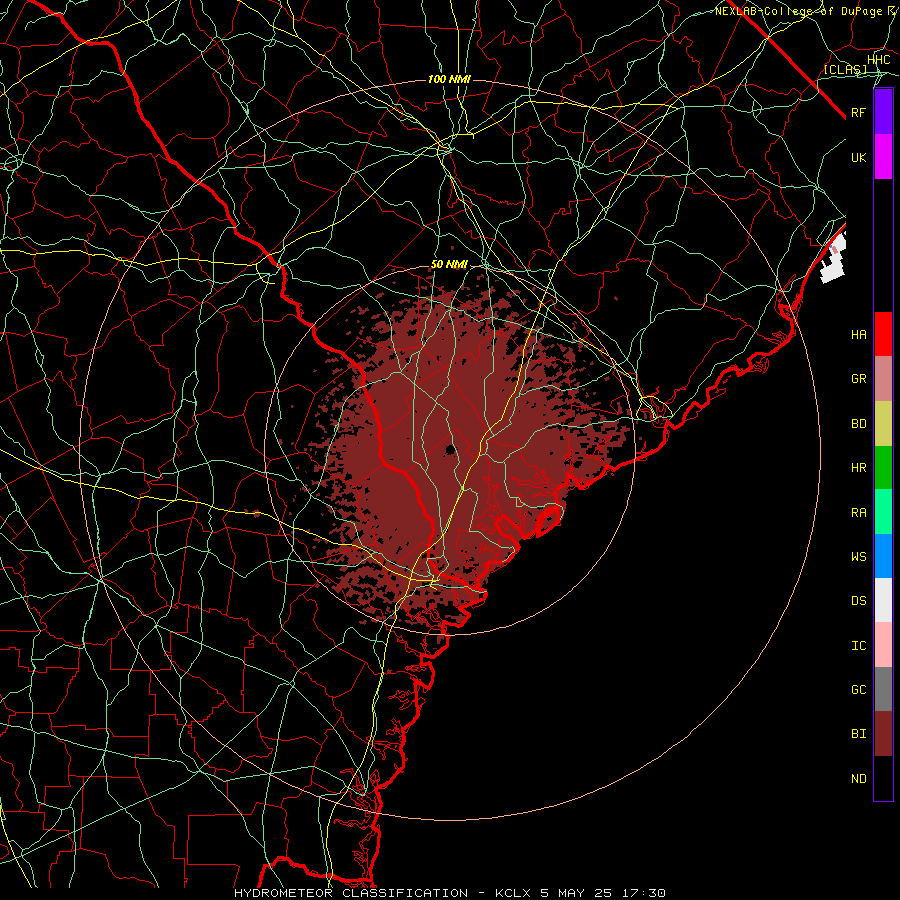
Task: Click the HA legend label
Action: 858,335
